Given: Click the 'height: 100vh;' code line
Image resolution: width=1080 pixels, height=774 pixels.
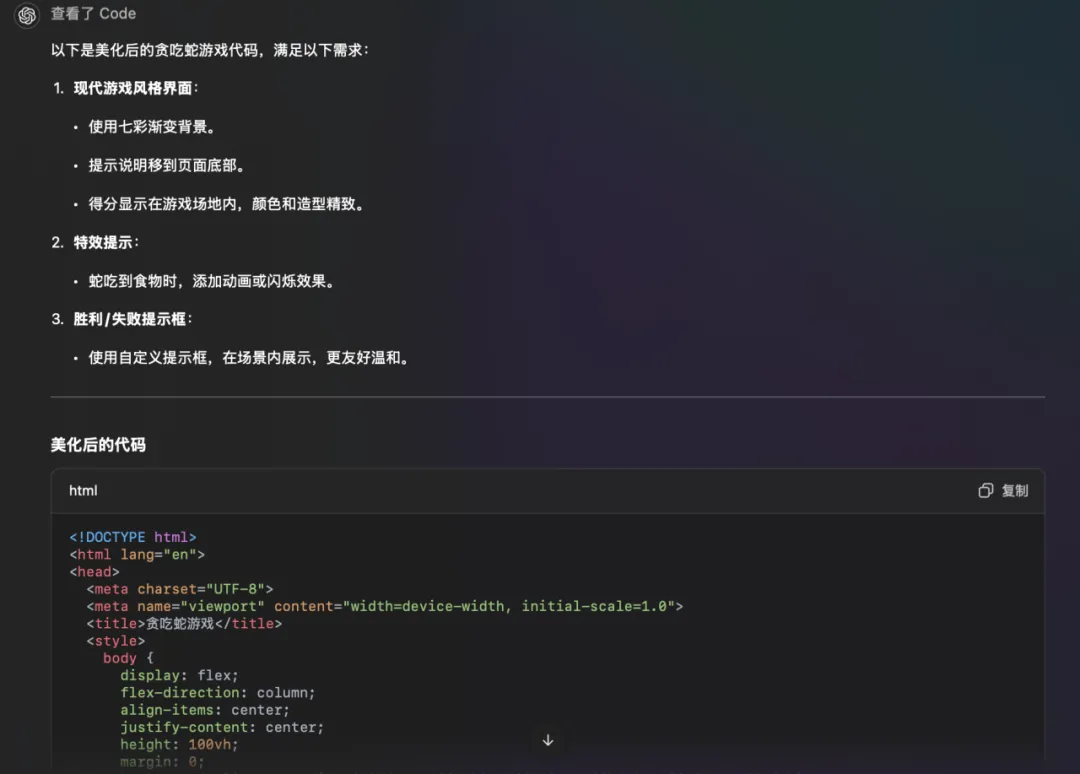Looking at the screenshot, I should tap(179, 744).
